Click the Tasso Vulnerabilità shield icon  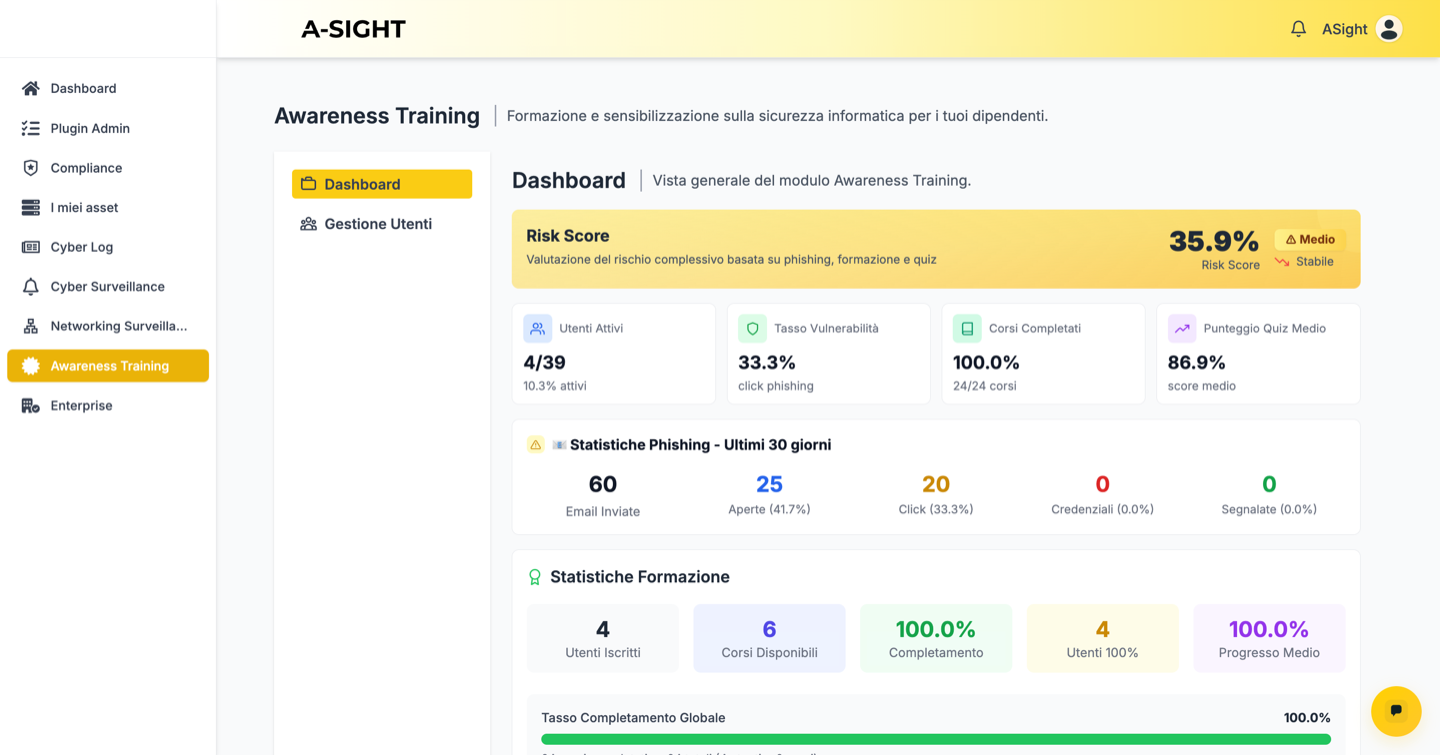751,328
